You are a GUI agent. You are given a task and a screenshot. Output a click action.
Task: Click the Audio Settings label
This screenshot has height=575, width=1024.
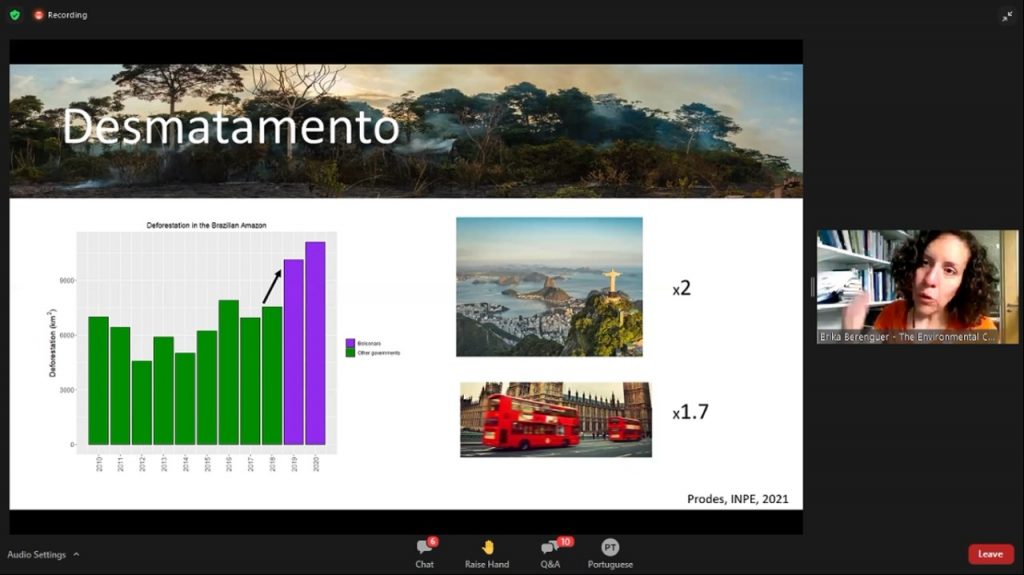(36, 555)
